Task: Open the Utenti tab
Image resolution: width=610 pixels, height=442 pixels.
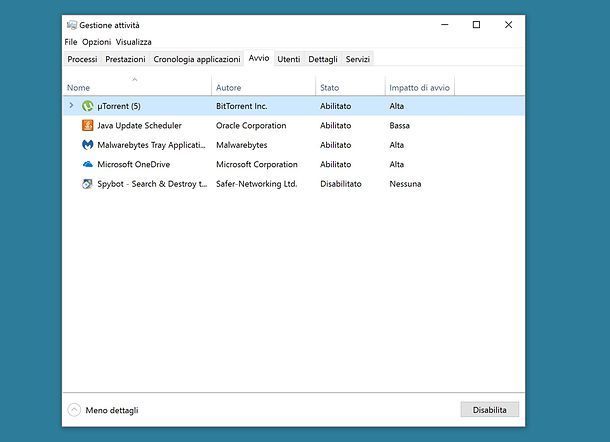Action: click(x=289, y=59)
